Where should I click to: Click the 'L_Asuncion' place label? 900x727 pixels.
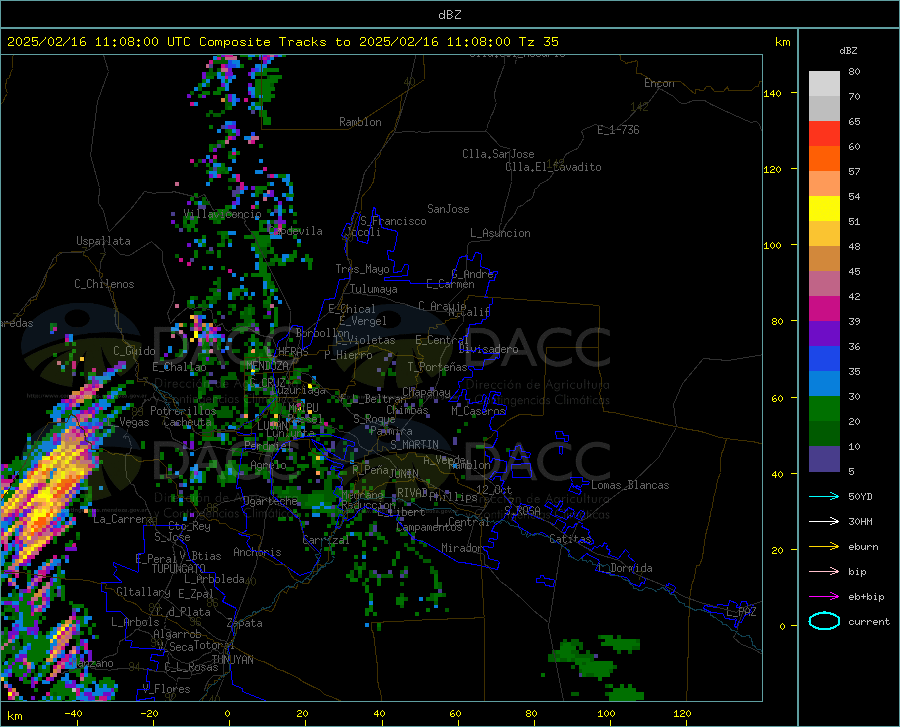[500, 233]
